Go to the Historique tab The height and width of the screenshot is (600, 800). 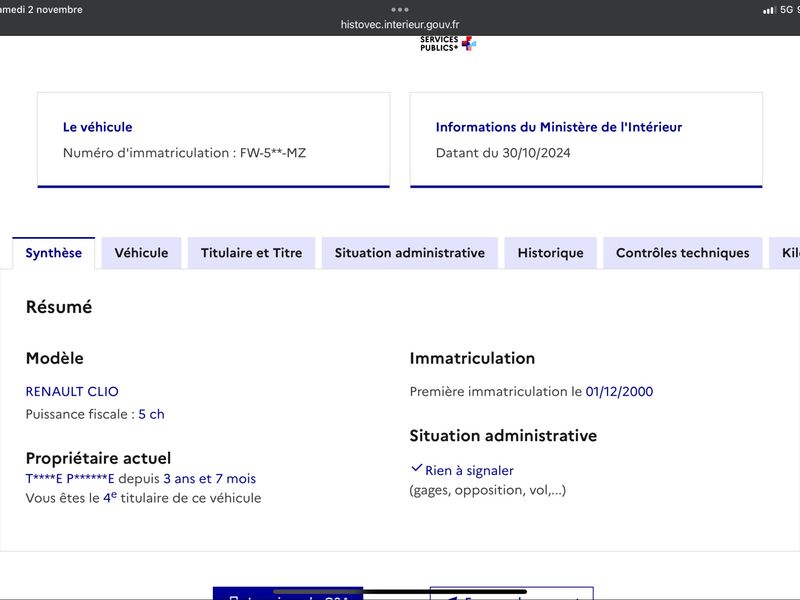click(x=551, y=253)
